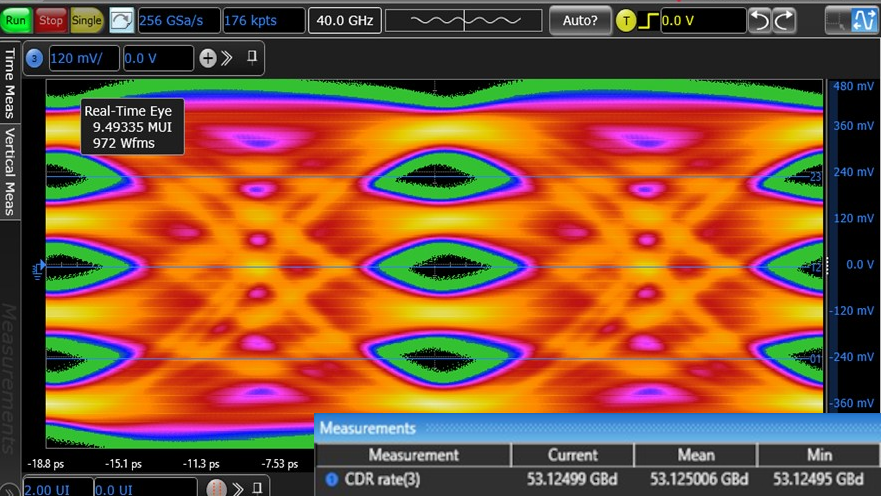Viewport: 881px width, 496px height.
Task: Click the undo arrow icon
Action: (x=761, y=20)
